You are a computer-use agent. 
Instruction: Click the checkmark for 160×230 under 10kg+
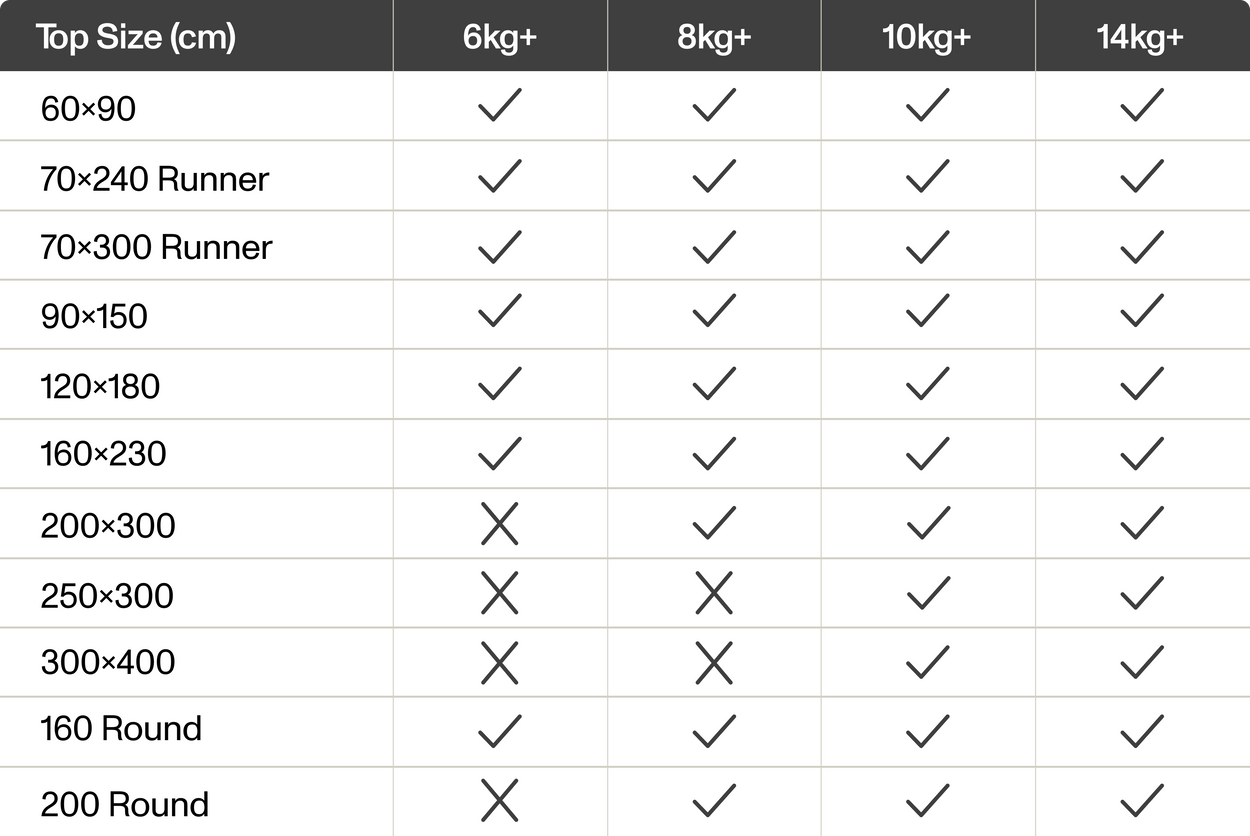click(x=927, y=454)
